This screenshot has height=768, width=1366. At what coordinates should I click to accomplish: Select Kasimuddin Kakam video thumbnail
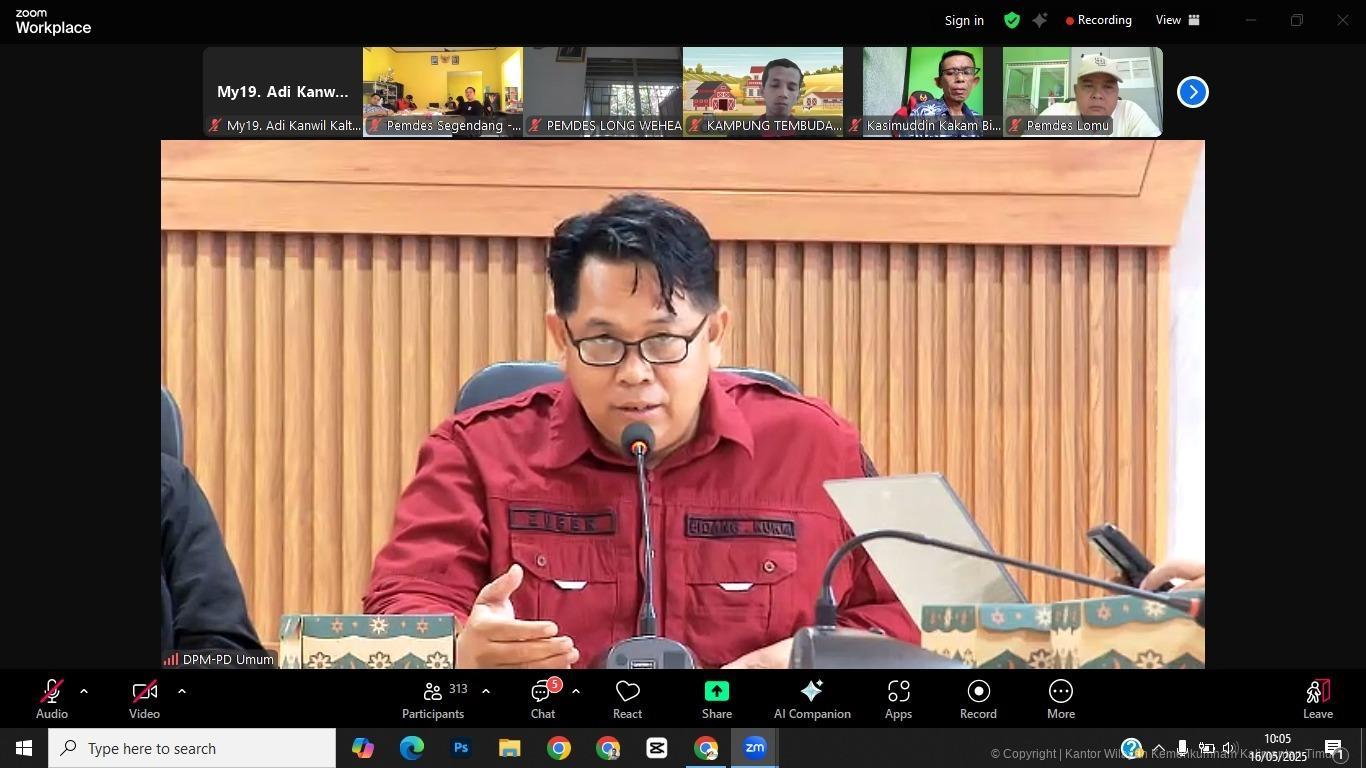click(923, 92)
